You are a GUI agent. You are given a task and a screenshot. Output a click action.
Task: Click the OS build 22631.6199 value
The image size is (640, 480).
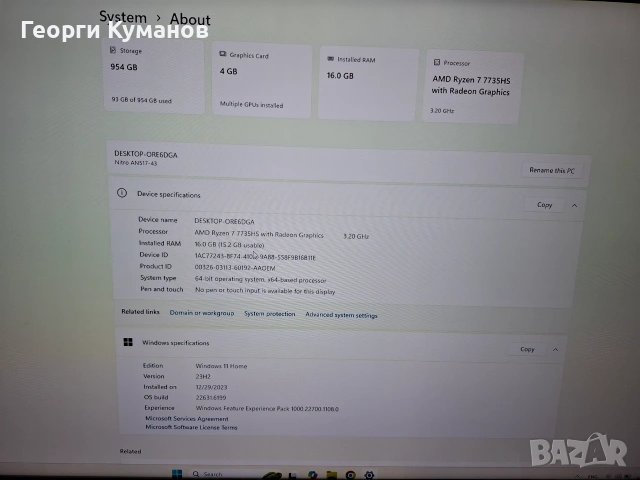(x=211, y=397)
